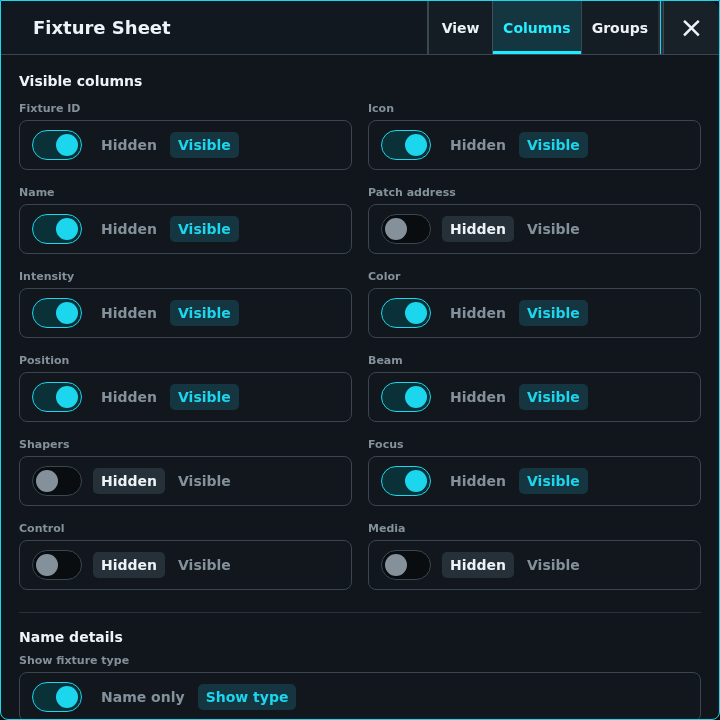Image resolution: width=720 pixels, height=720 pixels.
Task: Toggle the Focus column switch
Action: click(x=406, y=481)
